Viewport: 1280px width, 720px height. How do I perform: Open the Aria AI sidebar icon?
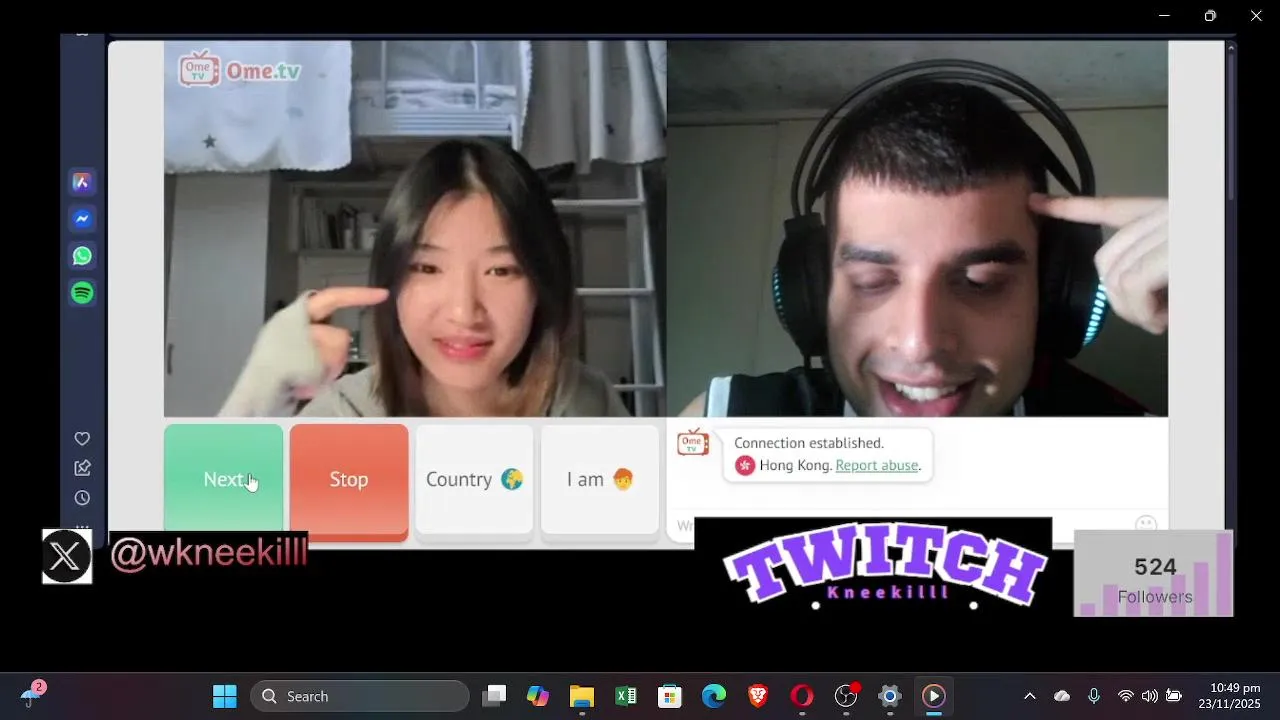tap(82, 182)
